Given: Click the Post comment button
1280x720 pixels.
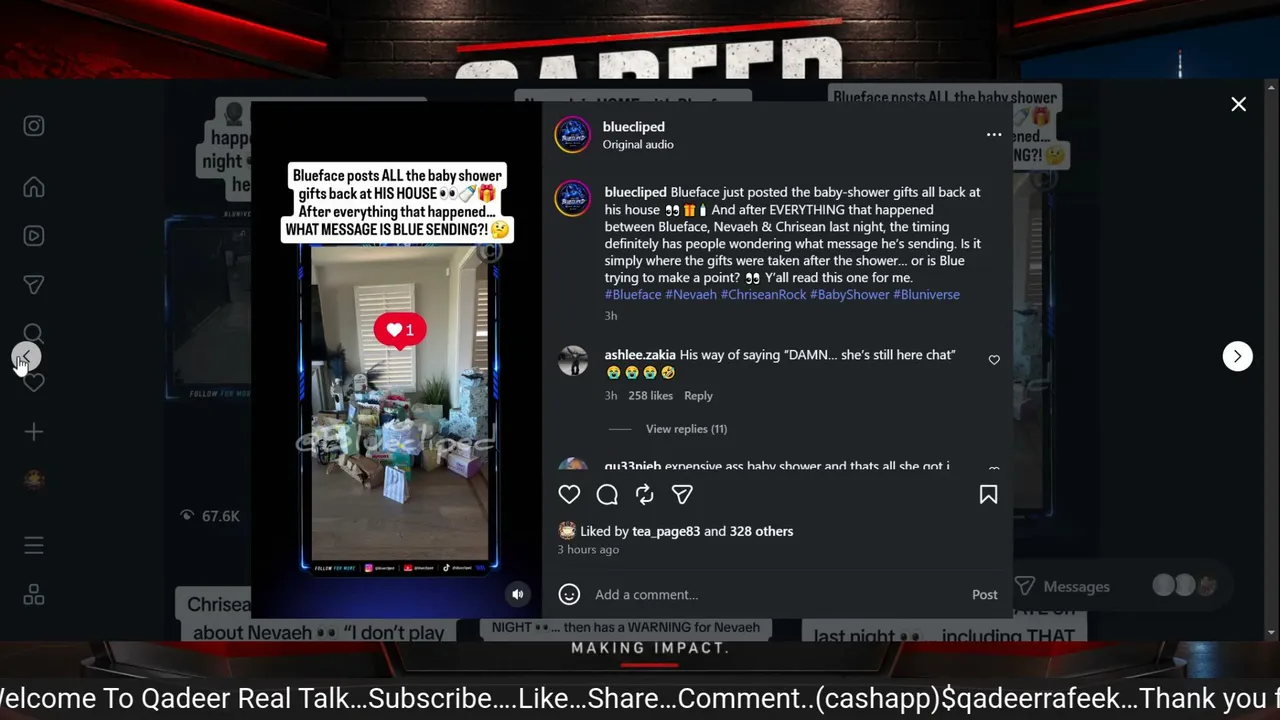Looking at the screenshot, I should coord(985,594).
